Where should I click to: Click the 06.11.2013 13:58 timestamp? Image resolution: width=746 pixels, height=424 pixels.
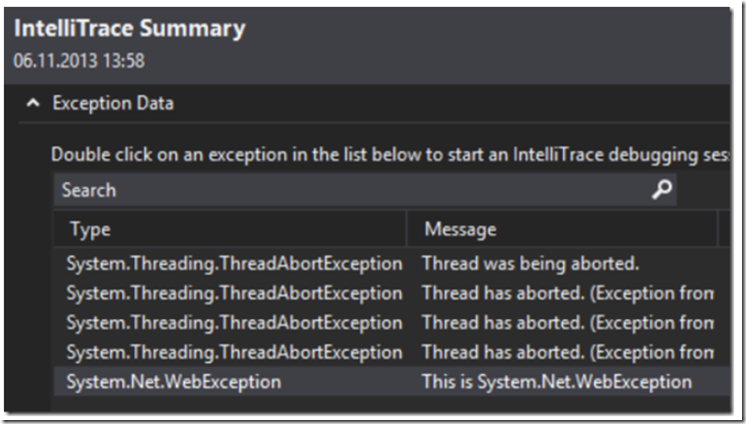pyautogui.click(x=79, y=61)
